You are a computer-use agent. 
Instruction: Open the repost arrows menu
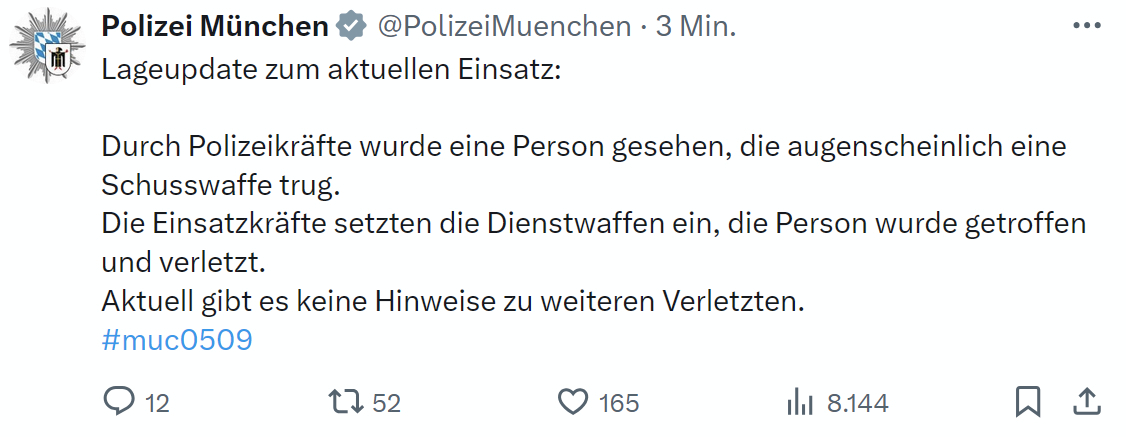345,402
